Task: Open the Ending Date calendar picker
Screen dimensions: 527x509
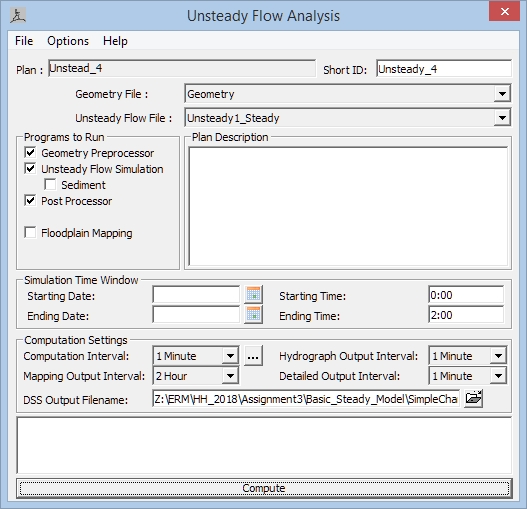Action: pos(253,315)
